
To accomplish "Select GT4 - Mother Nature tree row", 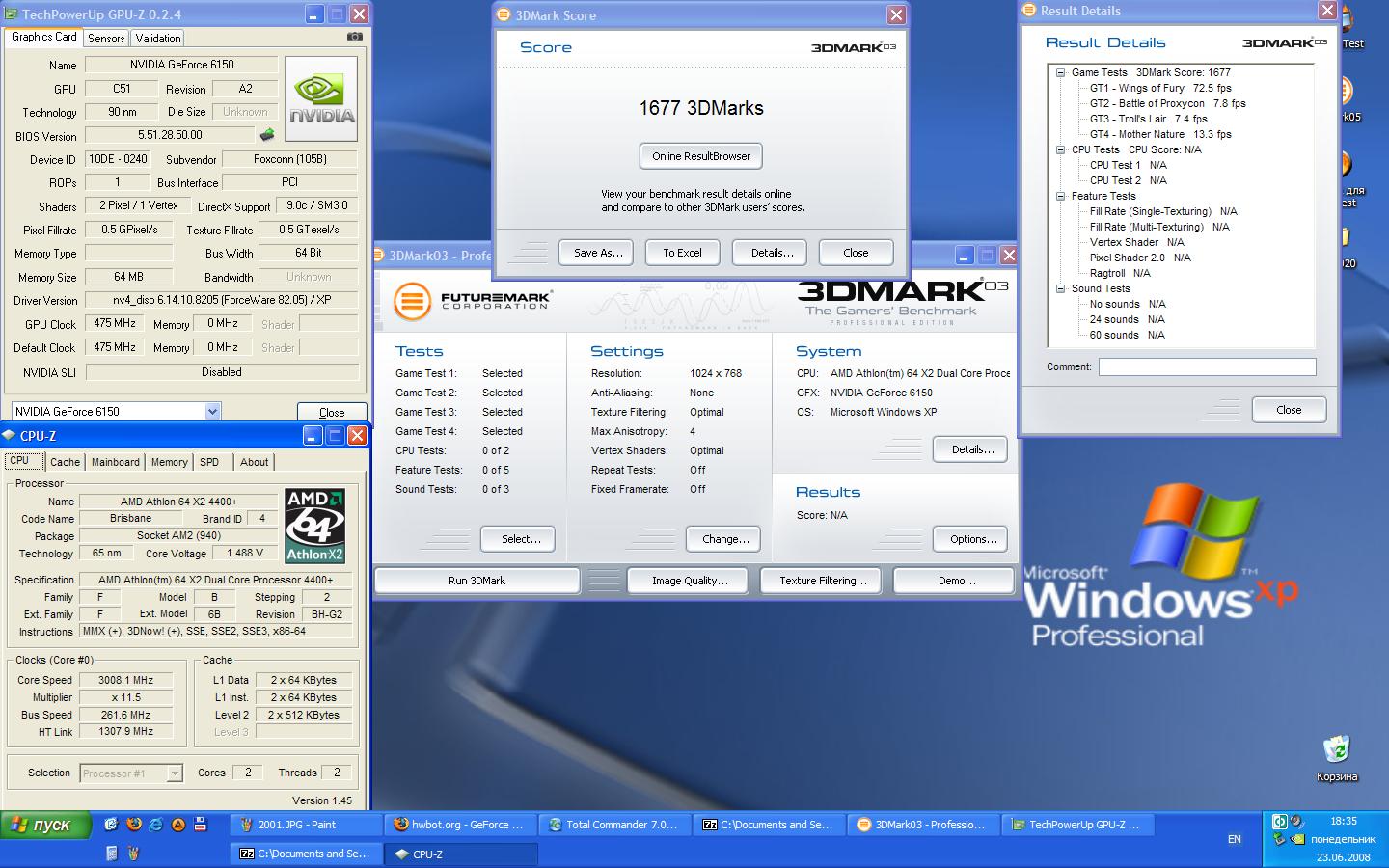I will (1160, 134).
